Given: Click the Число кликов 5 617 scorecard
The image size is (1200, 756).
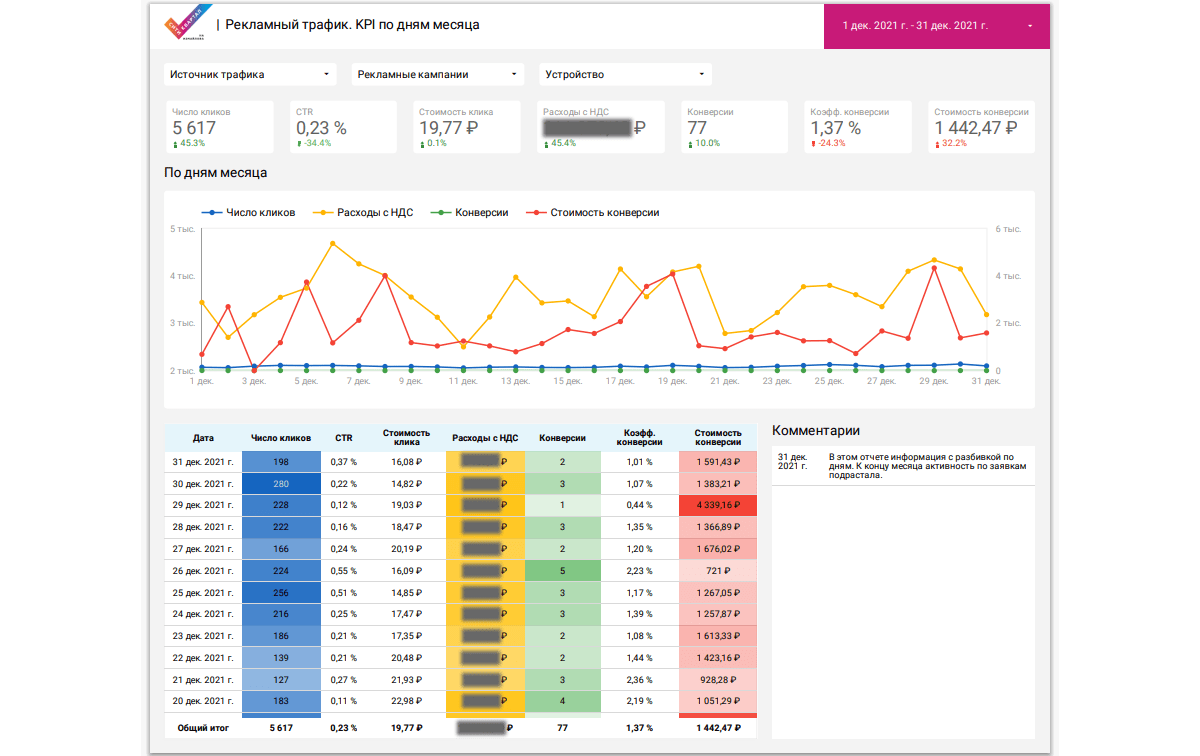Looking at the screenshot, I should (219, 126).
